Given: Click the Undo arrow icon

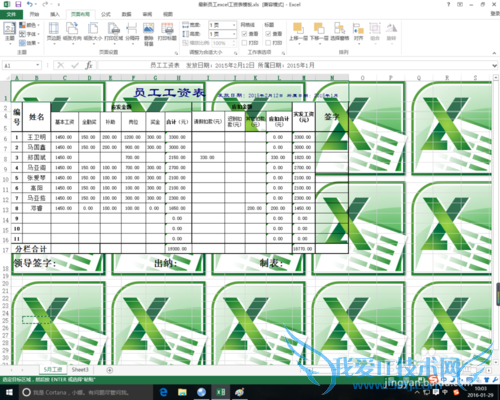Looking at the screenshot, I should click(30, 4).
